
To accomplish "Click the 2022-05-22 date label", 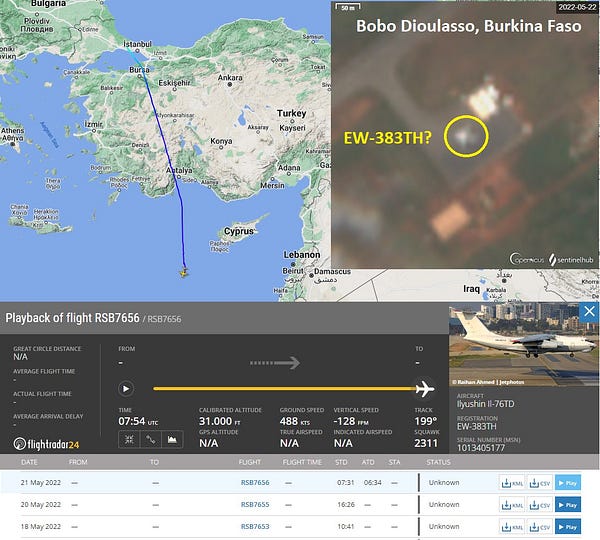I will pyautogui.click(x=577, y=7).
